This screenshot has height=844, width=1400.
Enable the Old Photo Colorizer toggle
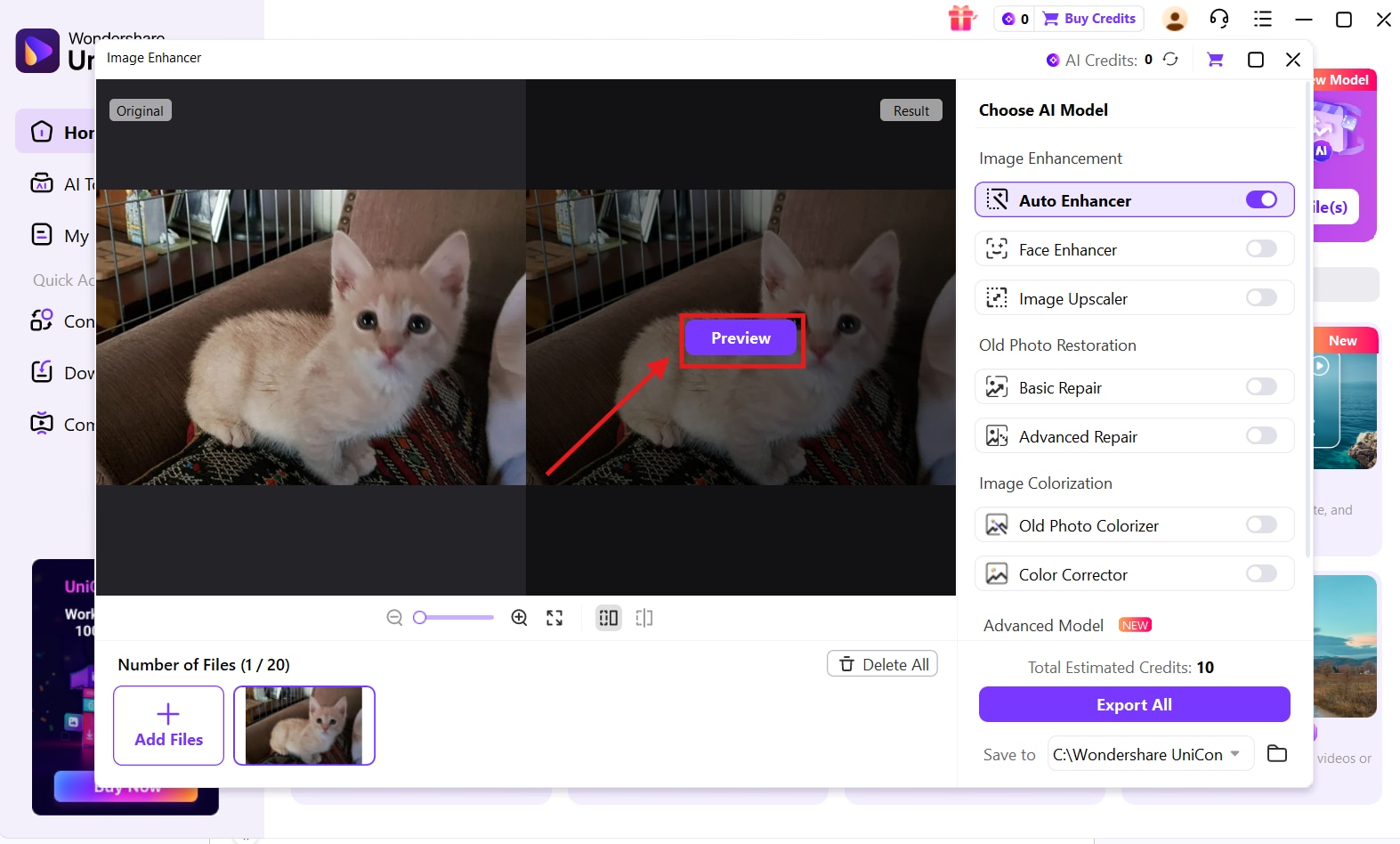[1261, 524]
